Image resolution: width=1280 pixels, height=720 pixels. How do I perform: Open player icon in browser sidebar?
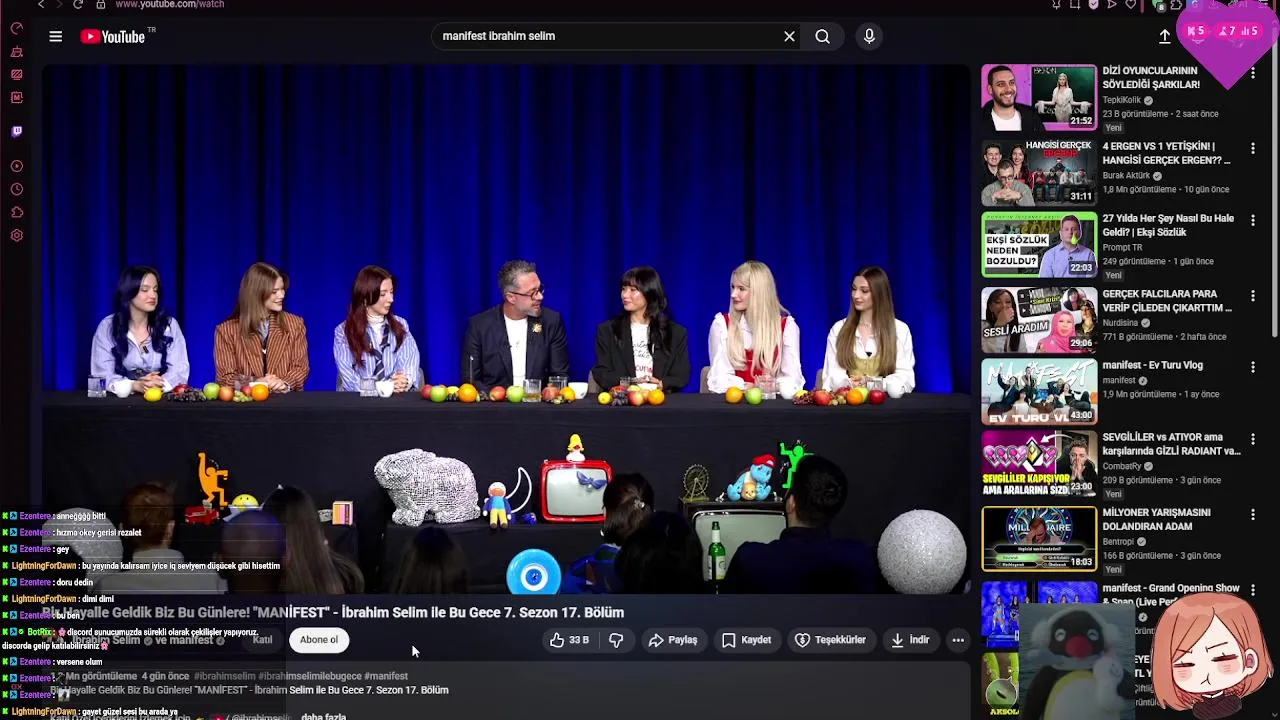point(16,166)
